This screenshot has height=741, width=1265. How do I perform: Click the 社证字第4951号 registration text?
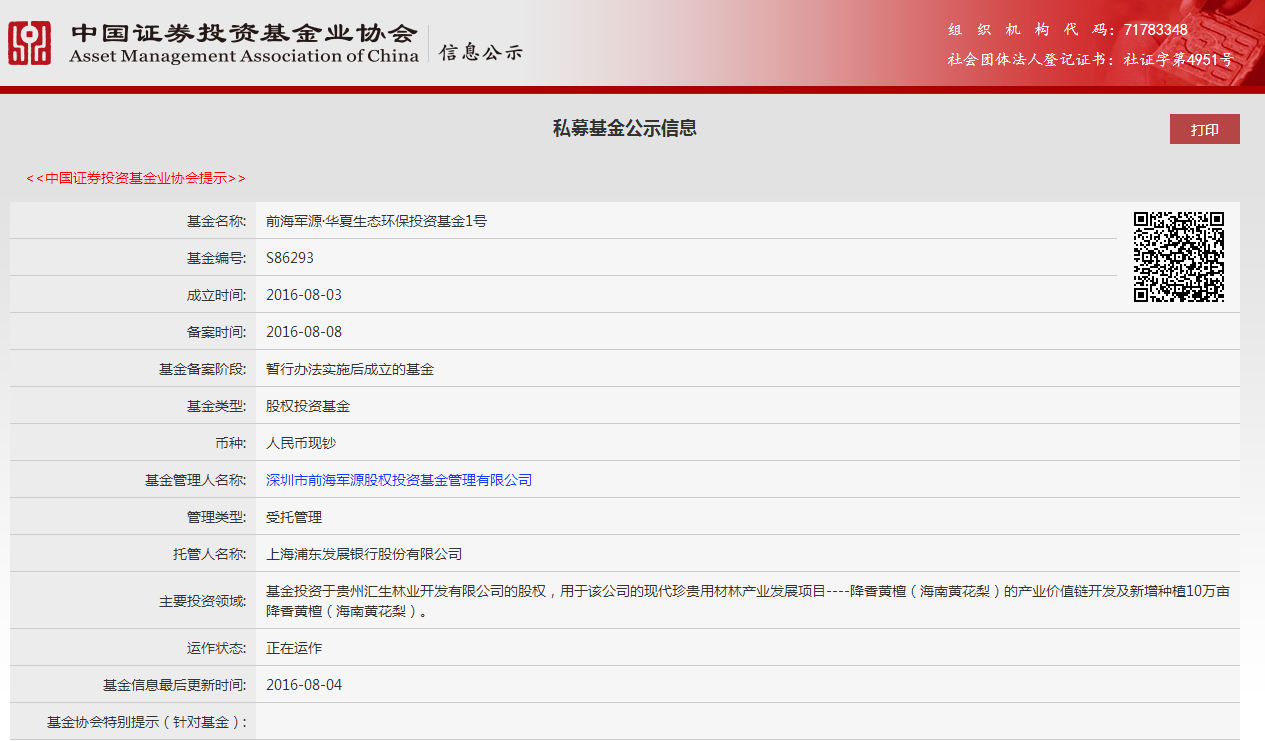pyautogui.click(x=1178, y=59)
